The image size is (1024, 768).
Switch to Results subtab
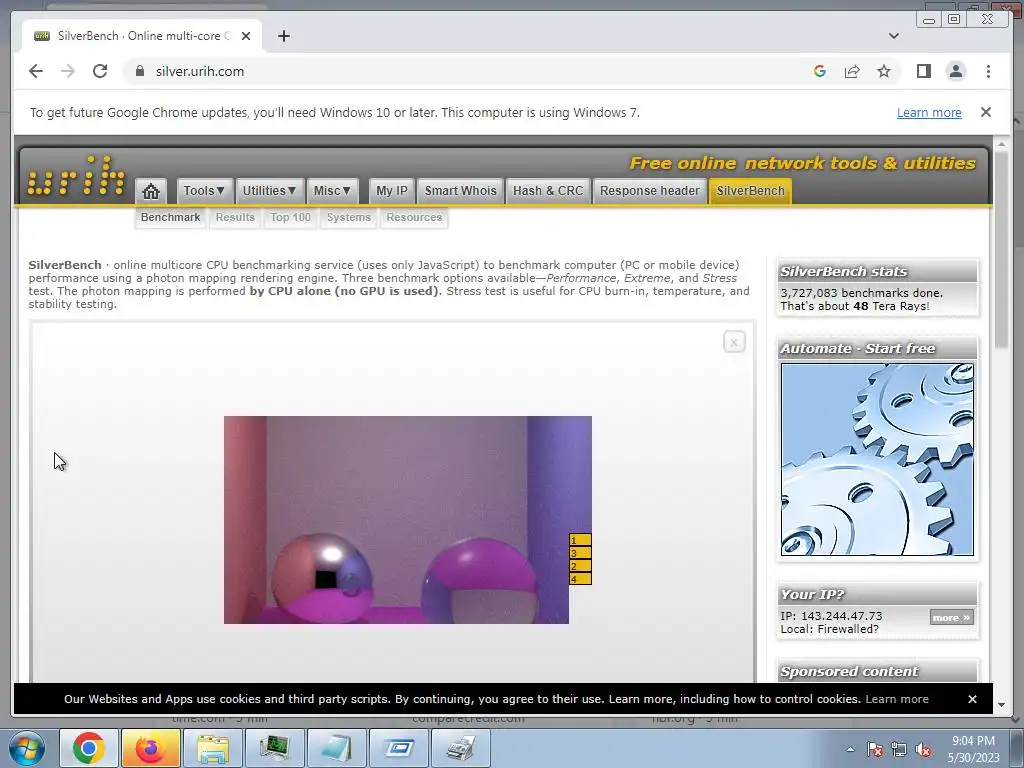coord(235,217)
